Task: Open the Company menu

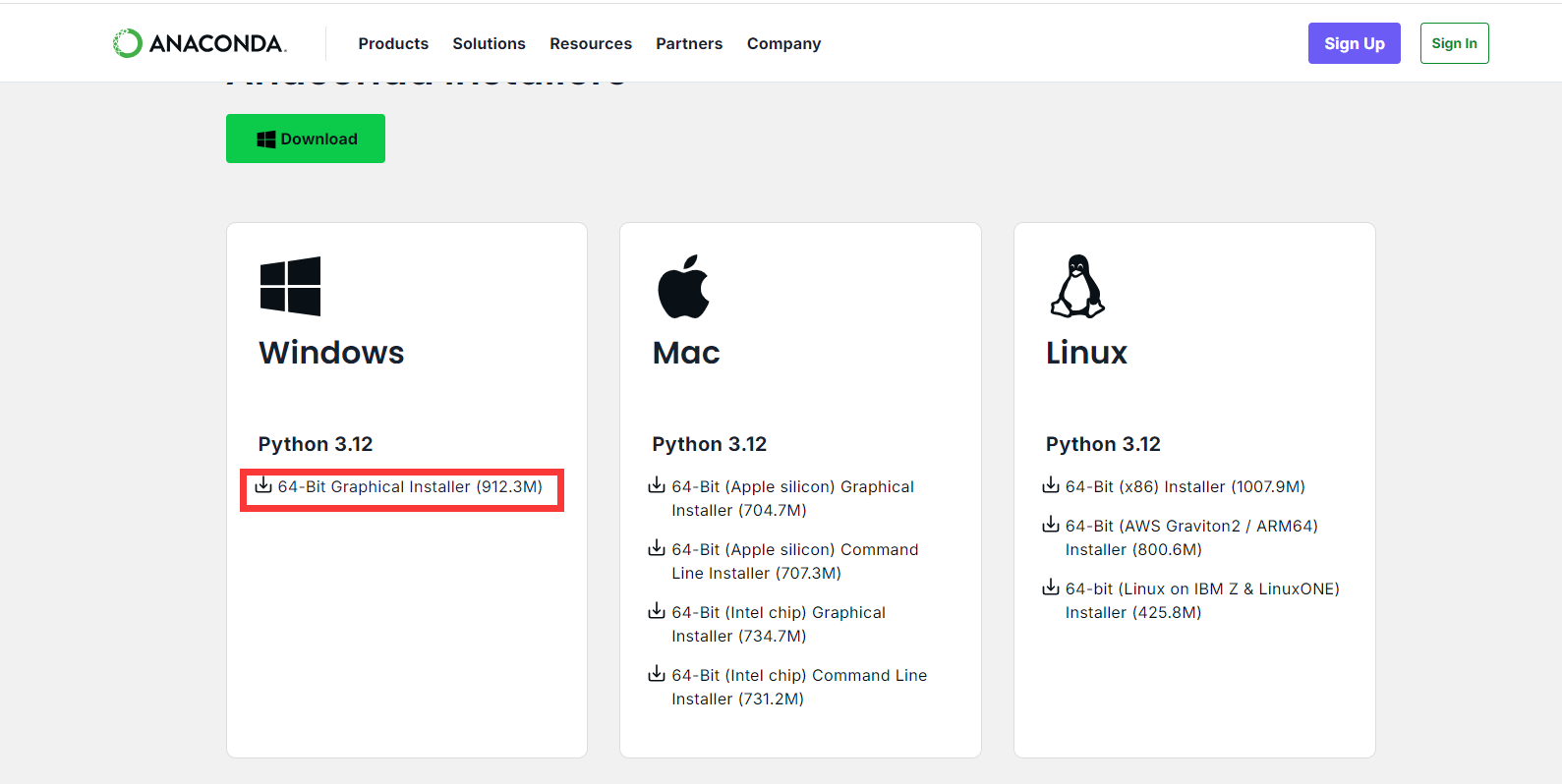Action: point(783,43)
